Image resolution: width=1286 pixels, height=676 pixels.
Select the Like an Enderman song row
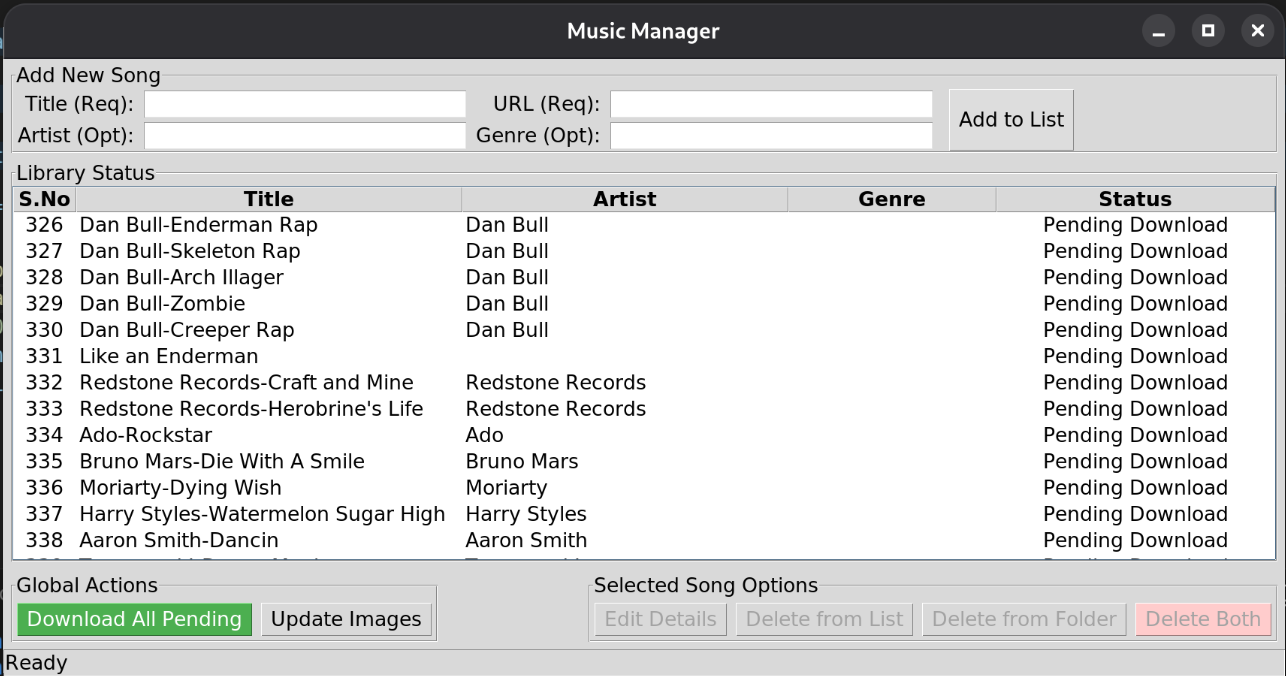point(168,356)
